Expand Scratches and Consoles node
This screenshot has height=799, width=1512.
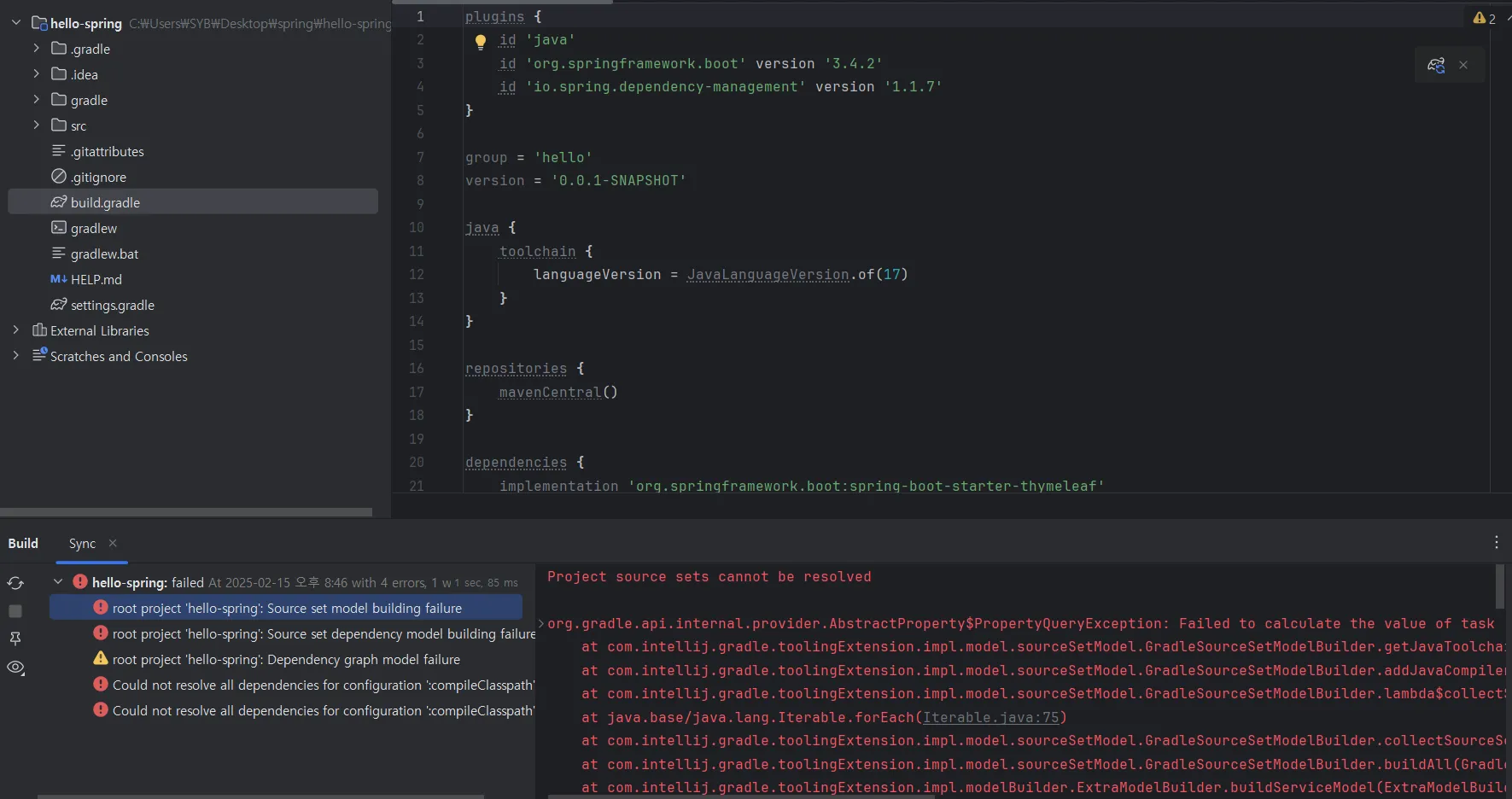[x=15, y=356]
